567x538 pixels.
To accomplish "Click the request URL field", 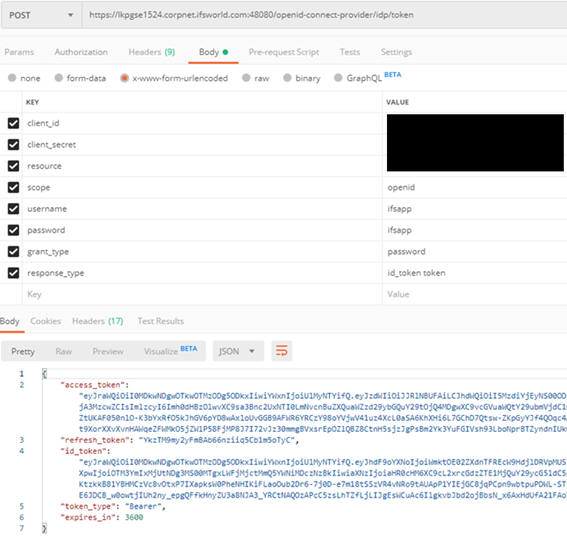I will coord(325,15).
